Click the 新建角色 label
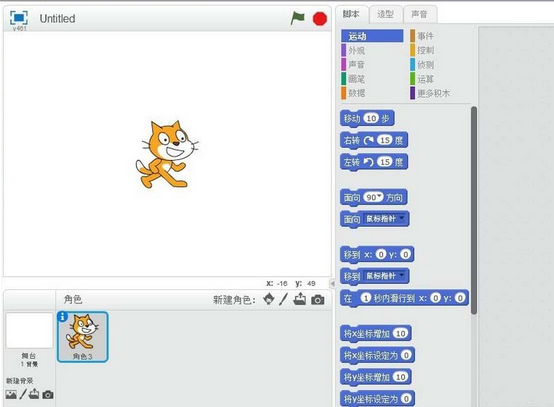554x407 pixels. coord(234,300)
